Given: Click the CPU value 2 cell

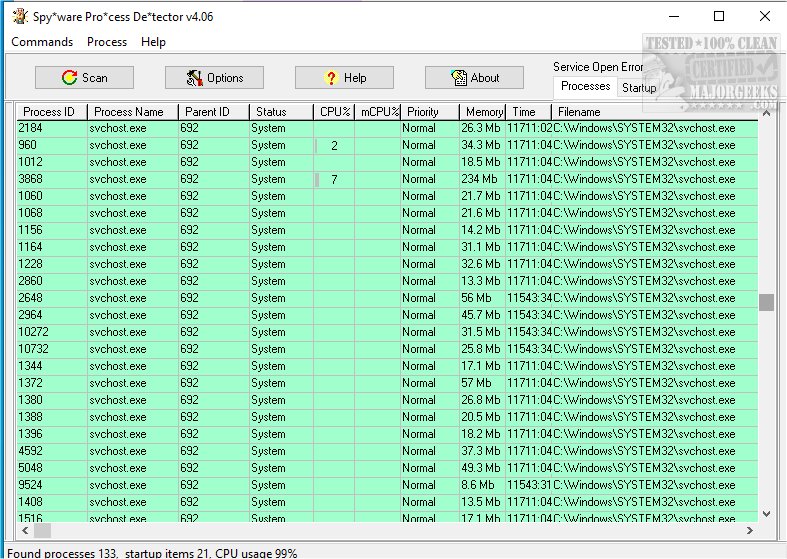Looking at the screenshot, I should point(334,146).
